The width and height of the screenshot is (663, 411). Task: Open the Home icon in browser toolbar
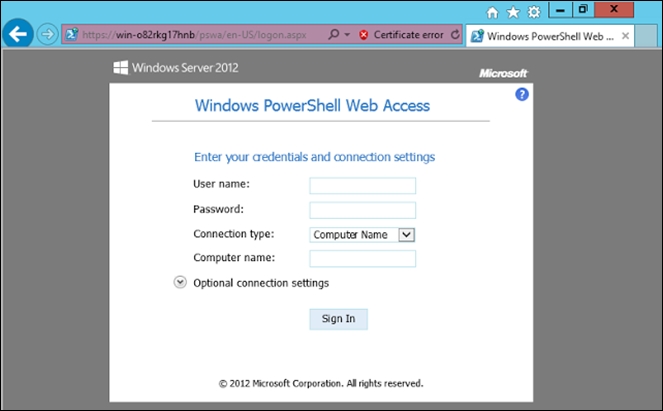[x=492, y=12]
